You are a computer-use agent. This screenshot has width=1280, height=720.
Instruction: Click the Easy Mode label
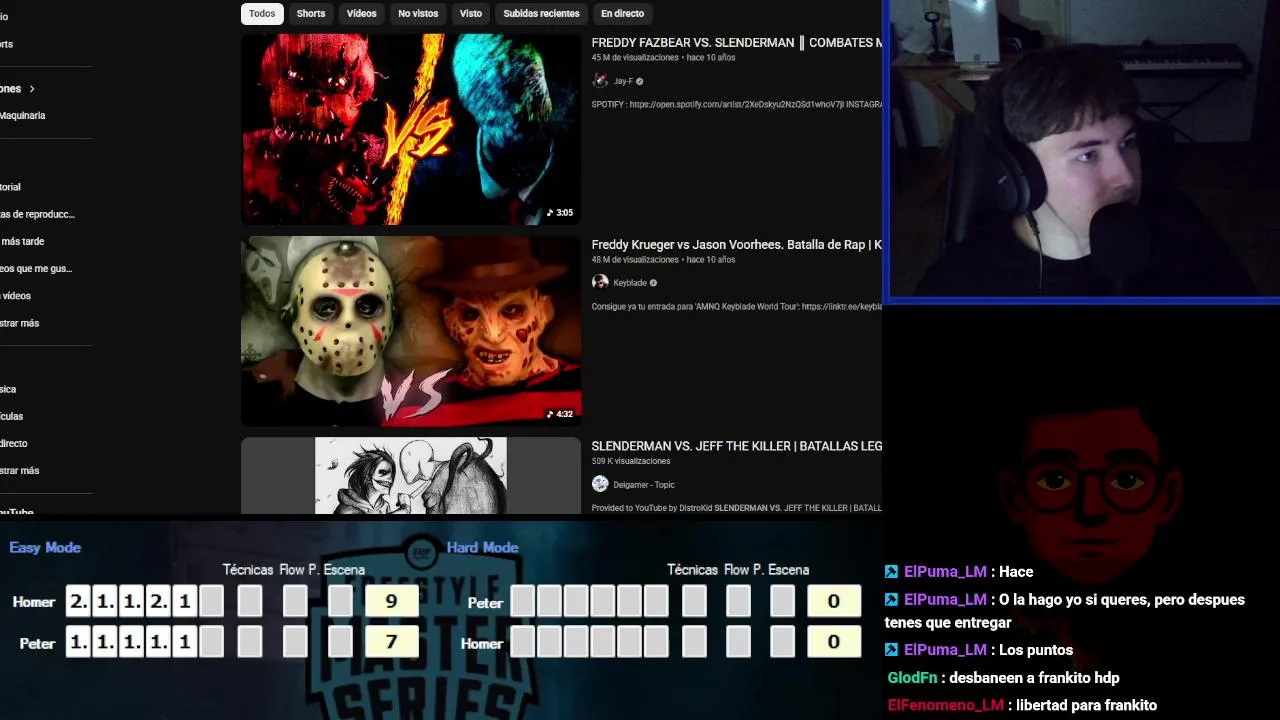(x=45, y=547)
